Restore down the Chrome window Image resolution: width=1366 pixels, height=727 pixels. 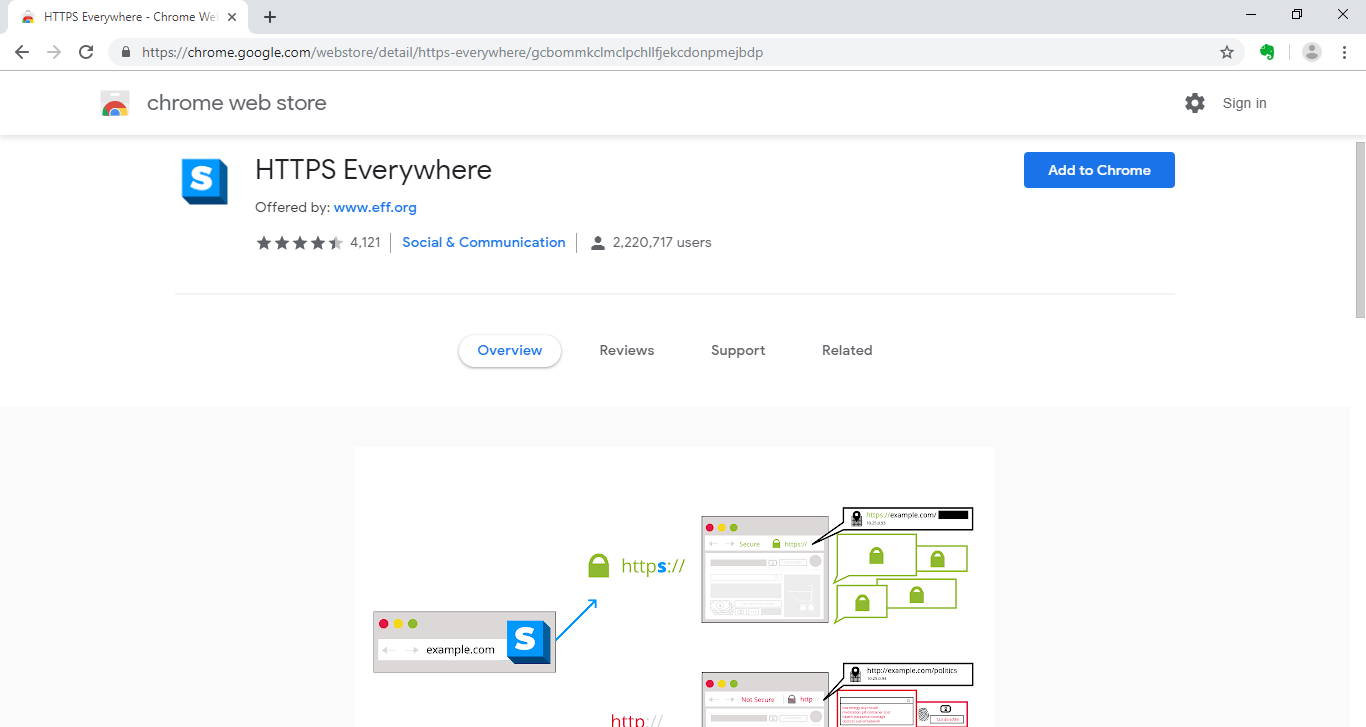(x=1297, y=14)
